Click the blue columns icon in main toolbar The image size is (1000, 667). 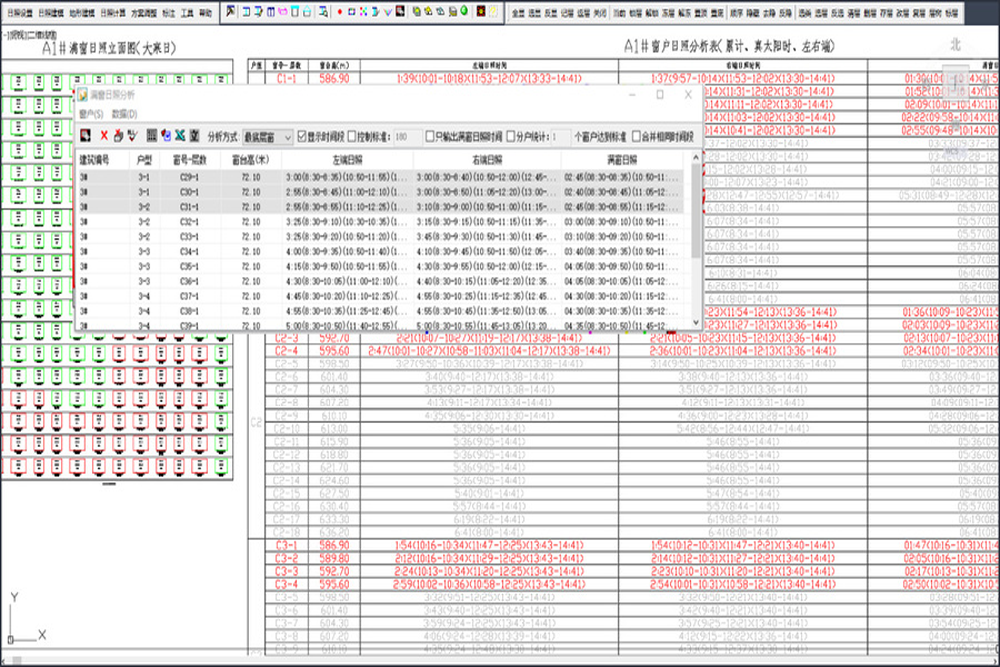click(x=270, y=11)
